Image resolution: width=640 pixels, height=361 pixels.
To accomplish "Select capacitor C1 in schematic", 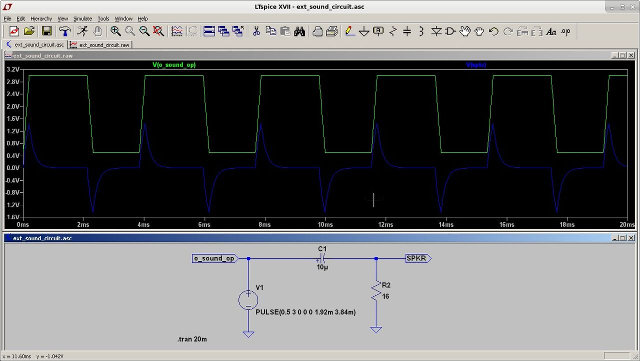I will 322,258.
